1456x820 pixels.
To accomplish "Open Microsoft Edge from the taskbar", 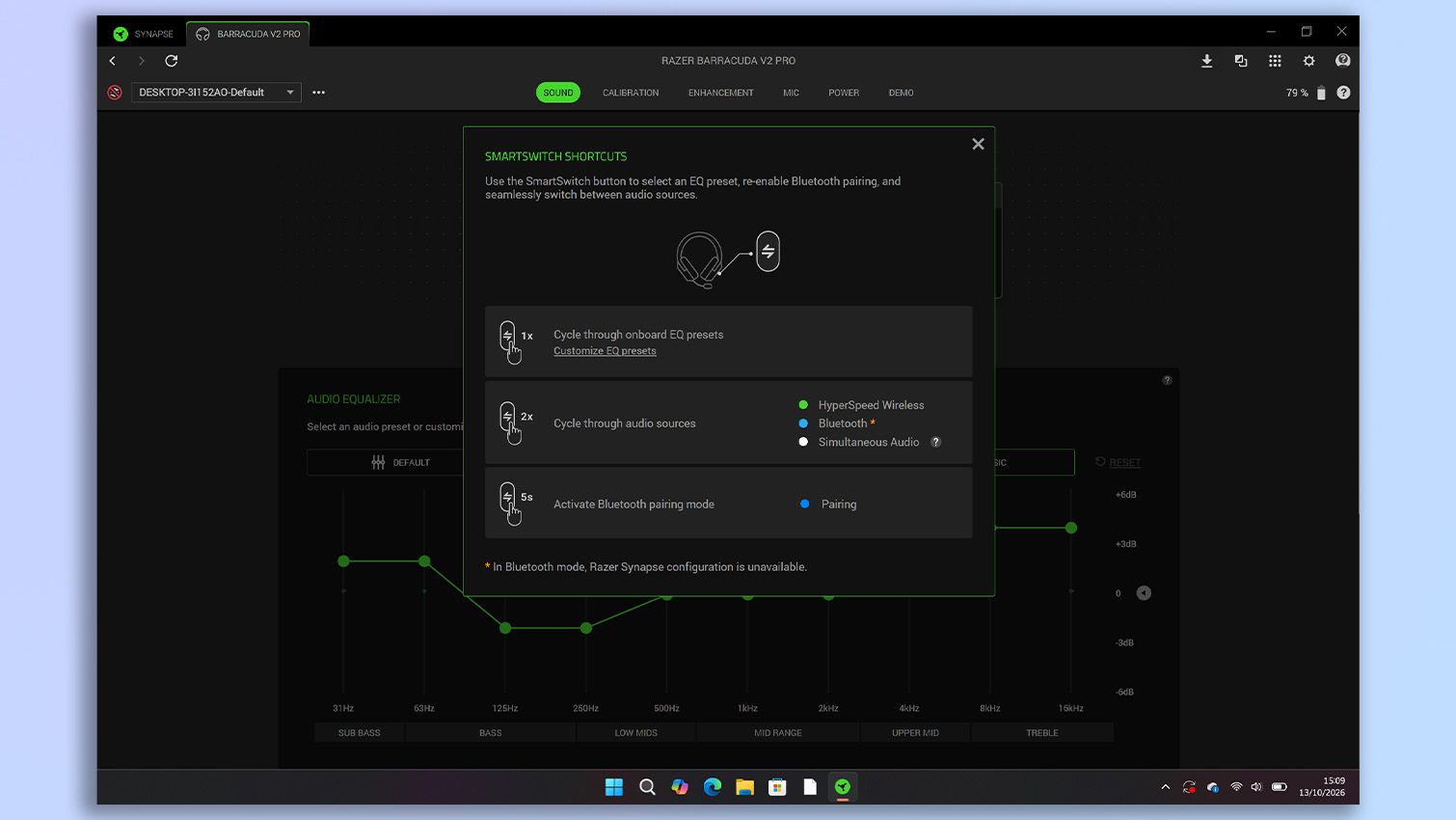I will tap(713, 787).
